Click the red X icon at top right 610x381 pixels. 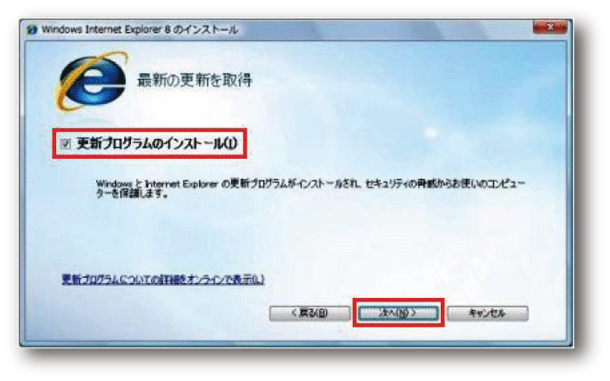pos(550,27)
